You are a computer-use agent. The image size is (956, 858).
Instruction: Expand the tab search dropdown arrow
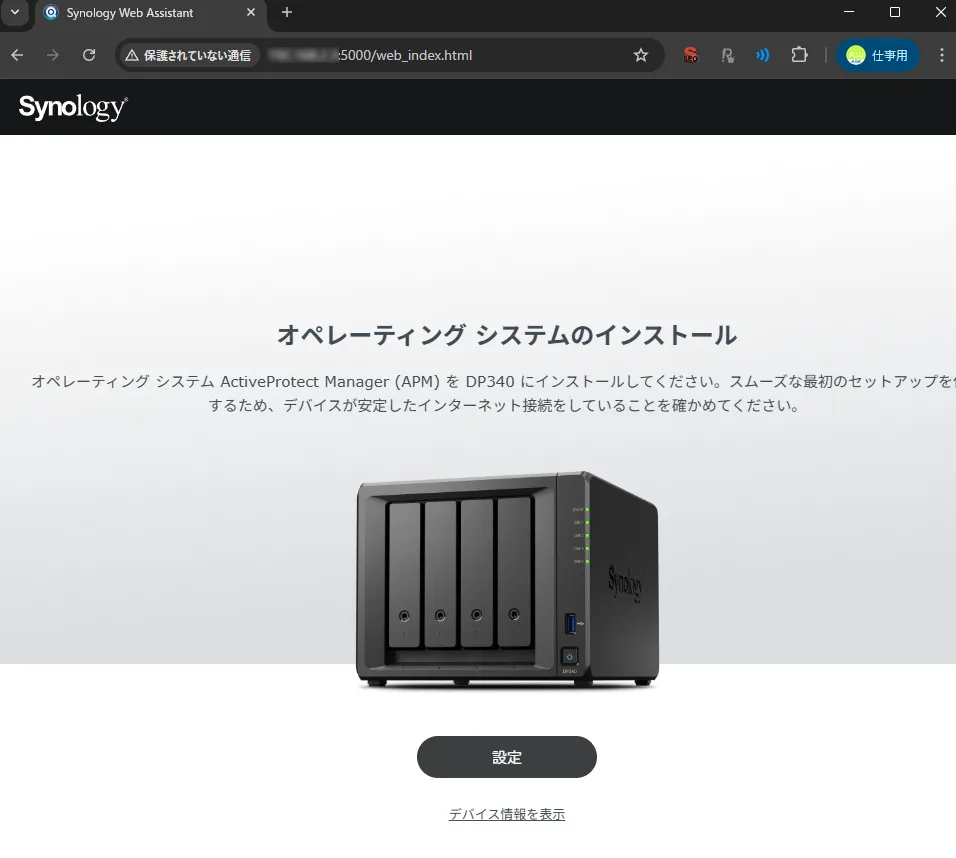click(15, 13)
